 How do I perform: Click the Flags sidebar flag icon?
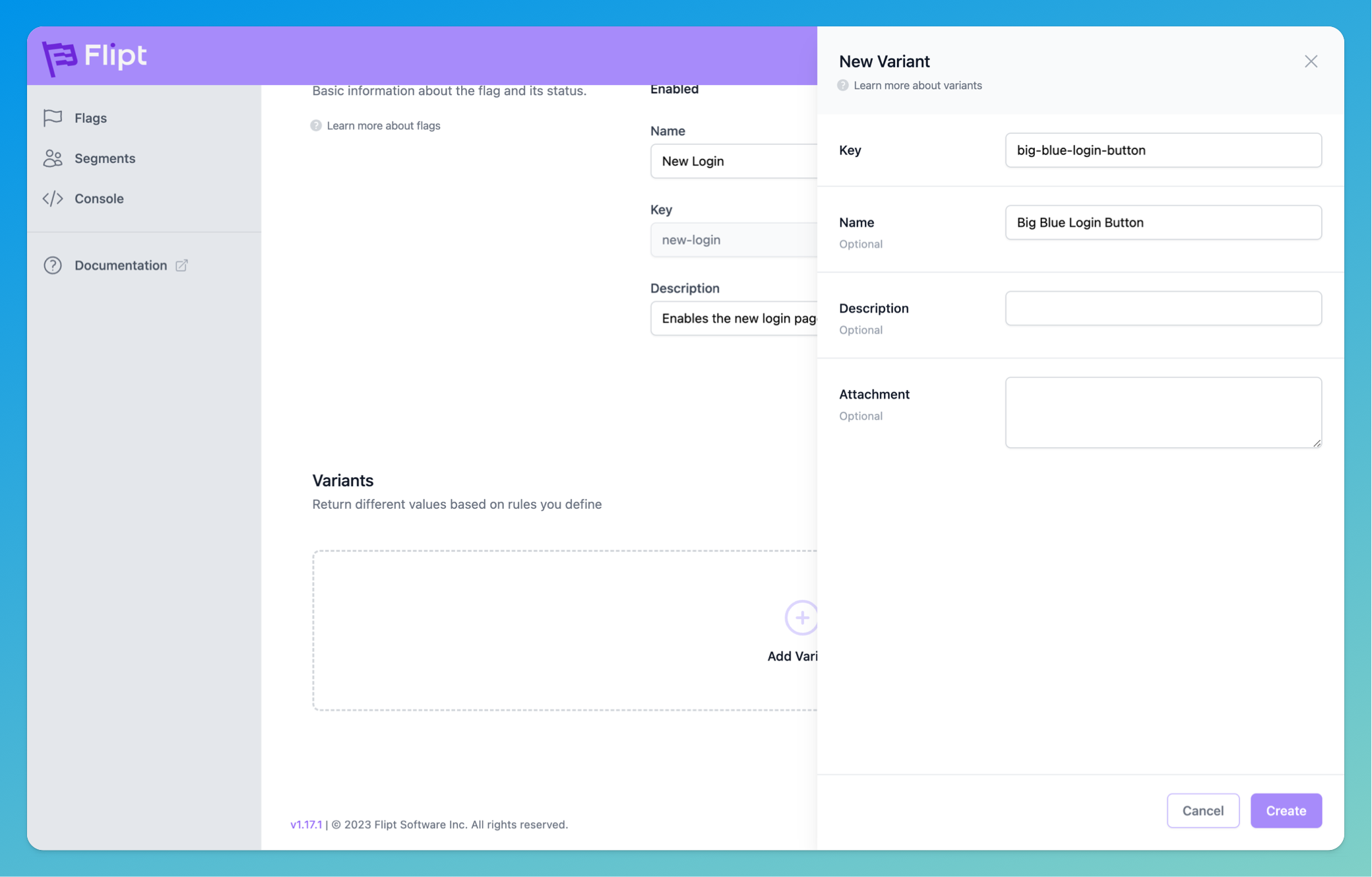(53, 118)
